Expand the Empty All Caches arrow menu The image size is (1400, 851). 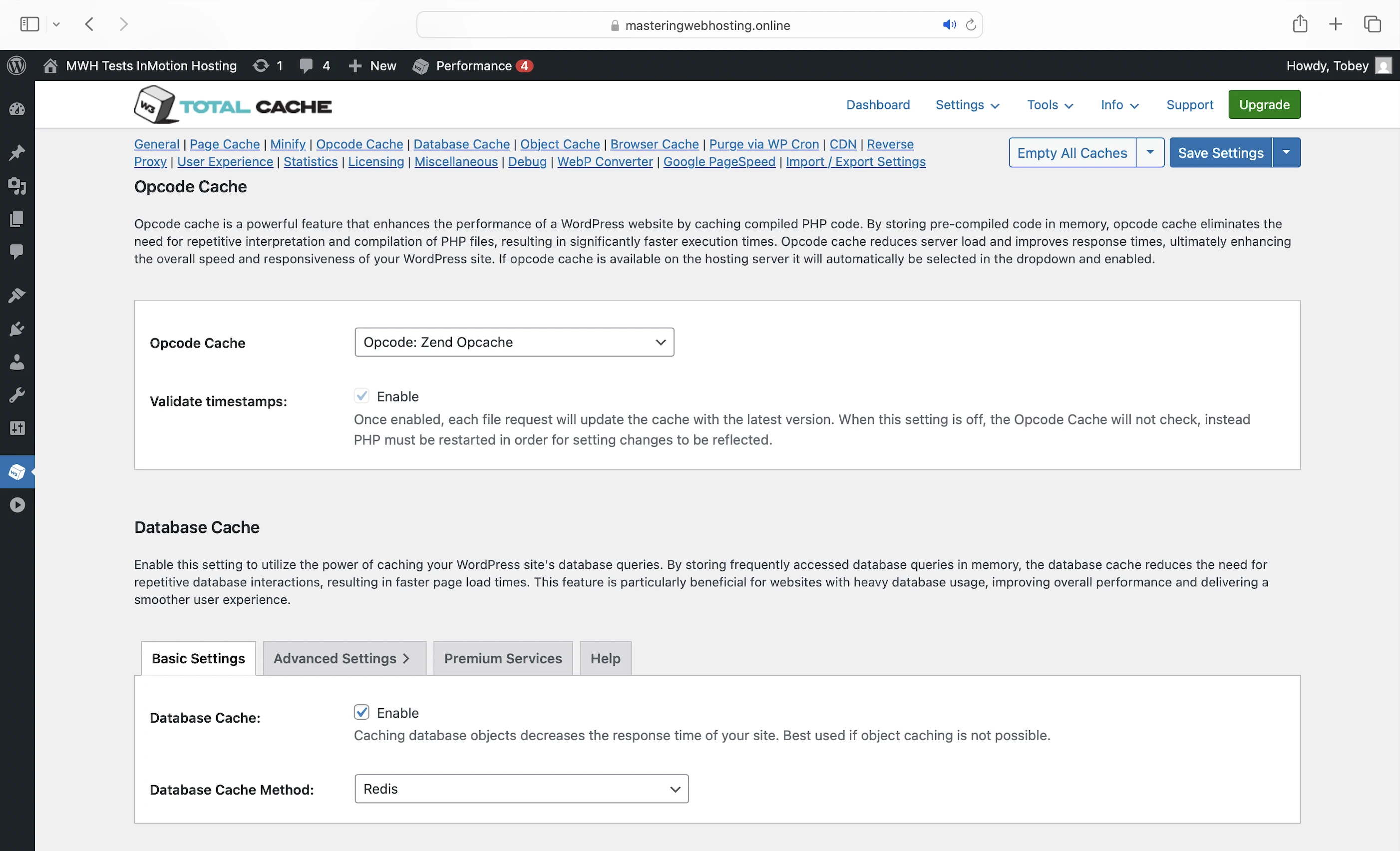1149,152
